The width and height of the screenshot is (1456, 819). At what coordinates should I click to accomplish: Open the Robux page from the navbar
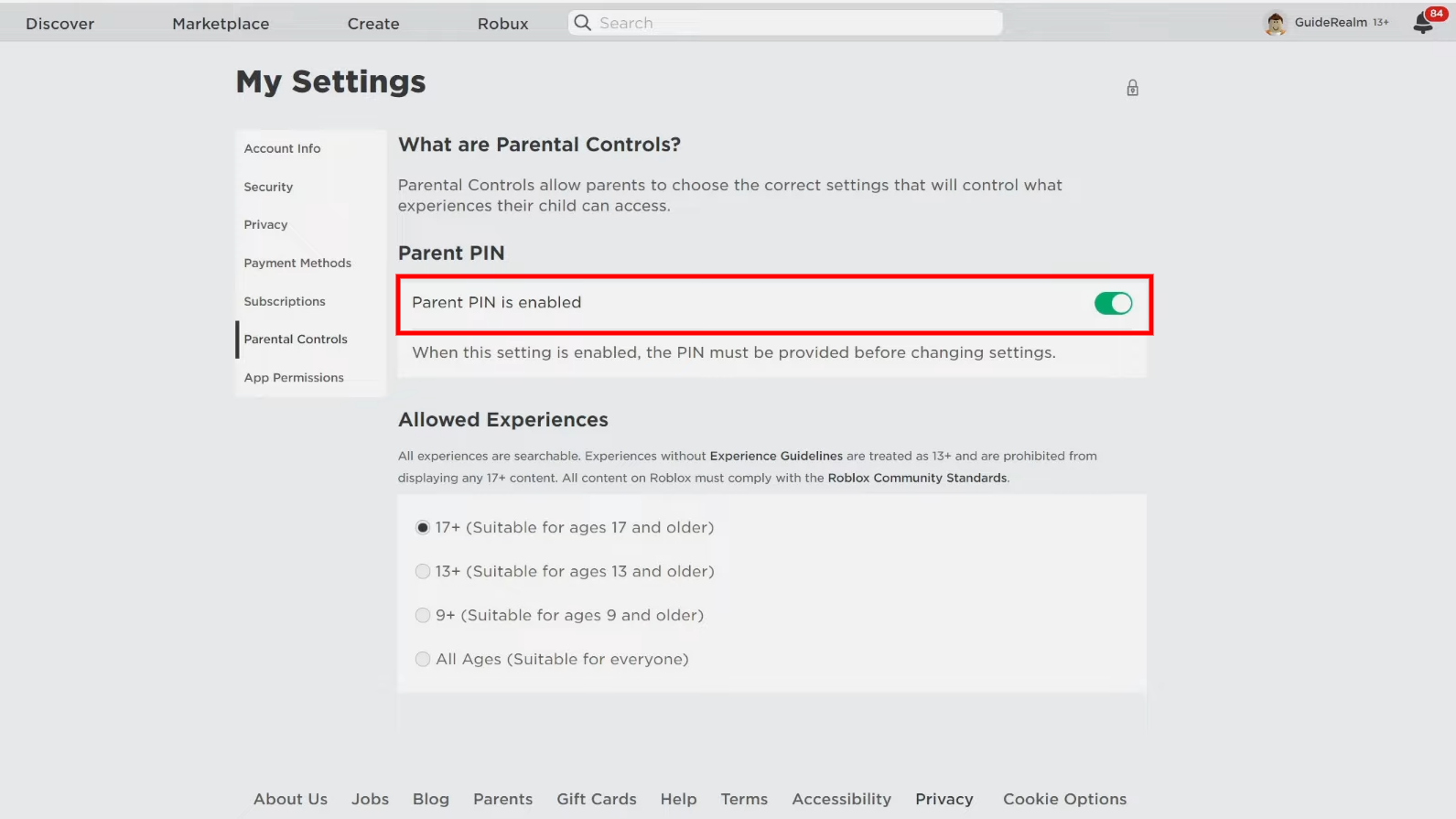tap(502, 24)
